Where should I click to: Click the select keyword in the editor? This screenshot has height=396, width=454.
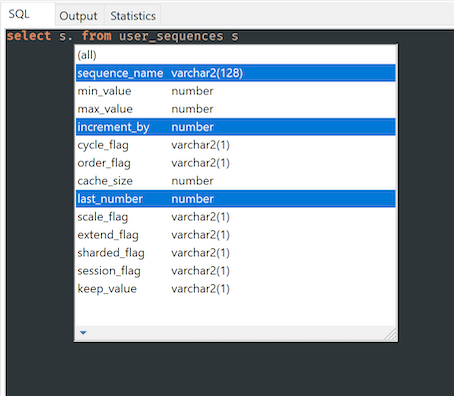pyautogui.click(x=29, y=36)
